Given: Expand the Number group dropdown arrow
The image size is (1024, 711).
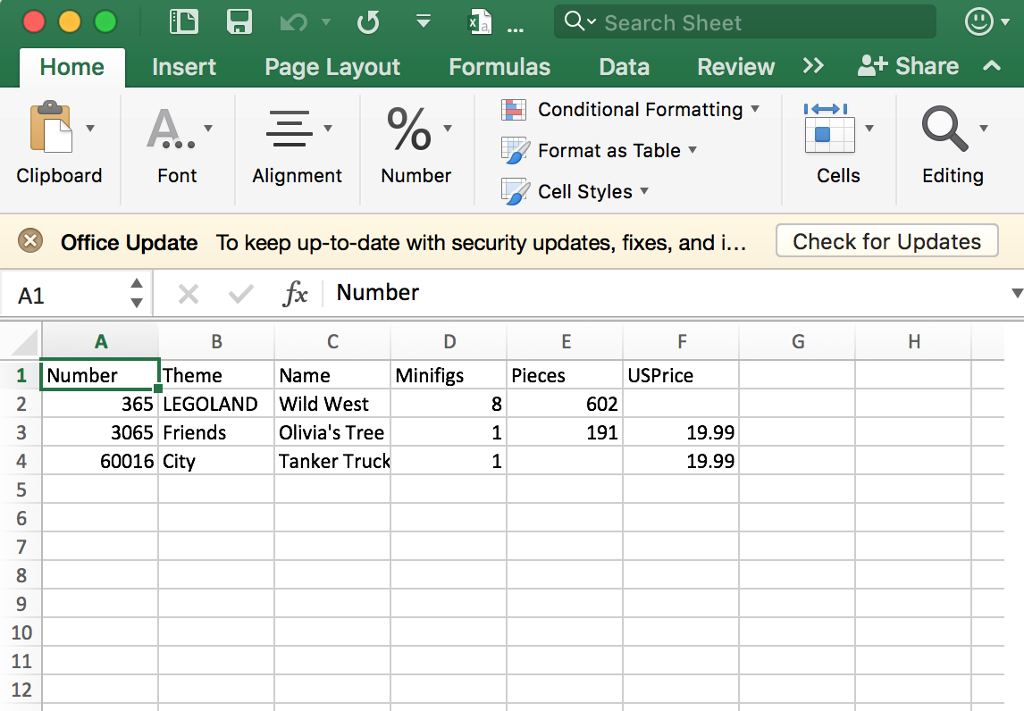Looking at the screenshot, I should click(x=447, y=128).
